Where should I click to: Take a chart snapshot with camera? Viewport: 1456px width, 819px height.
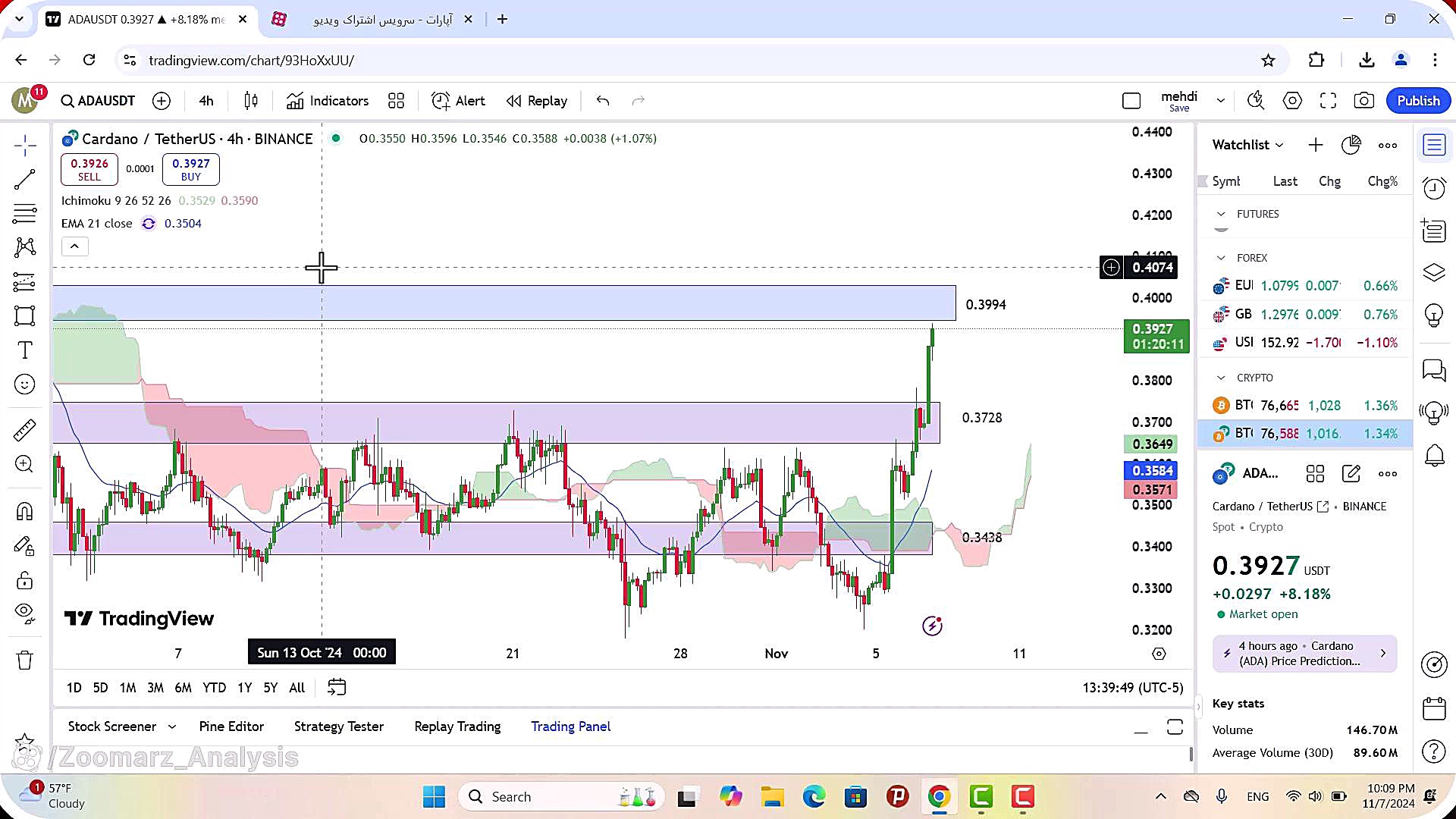tap(1363, 101)
